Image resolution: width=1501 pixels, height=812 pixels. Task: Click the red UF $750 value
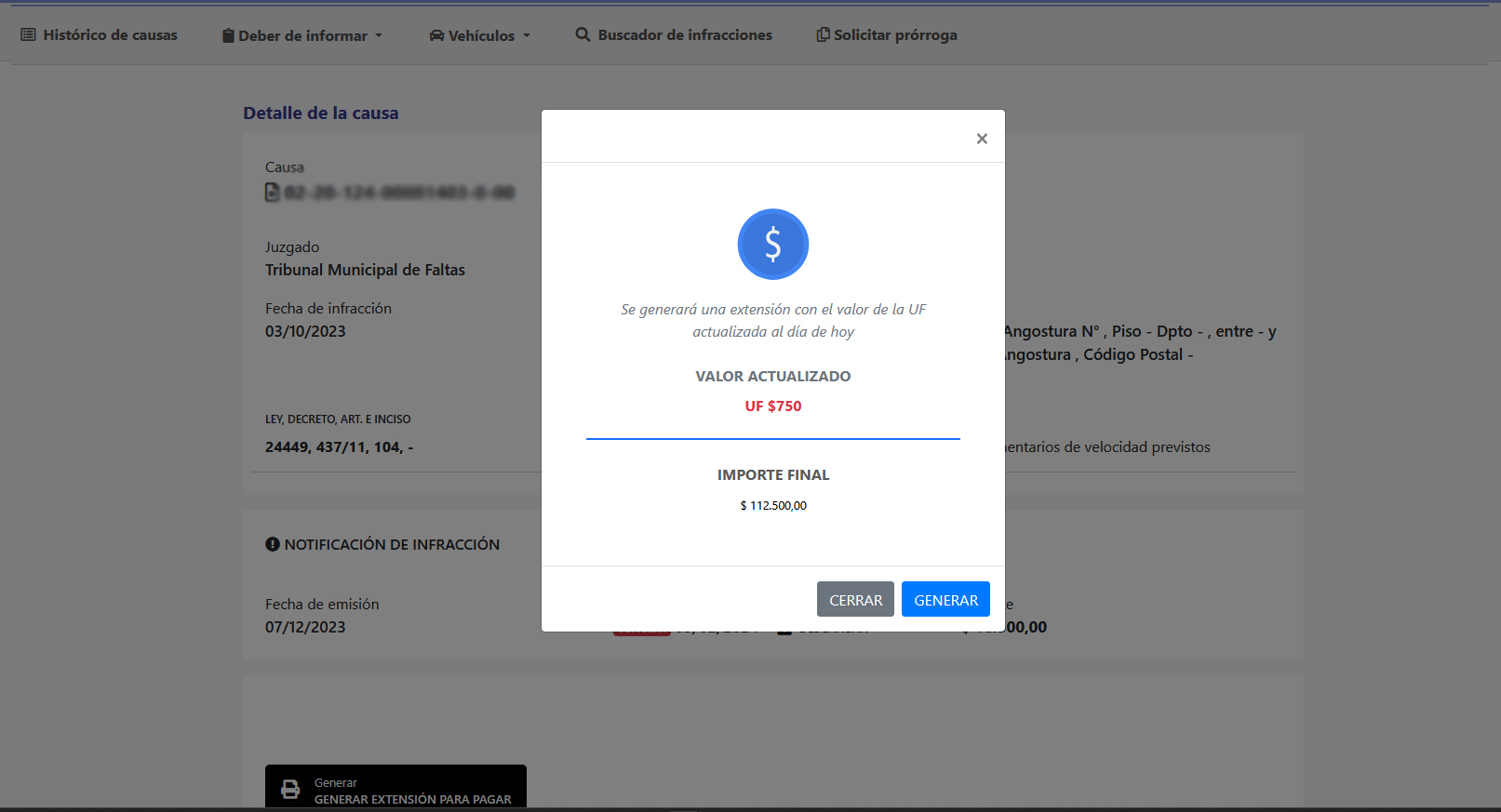[x=772, y=406]
